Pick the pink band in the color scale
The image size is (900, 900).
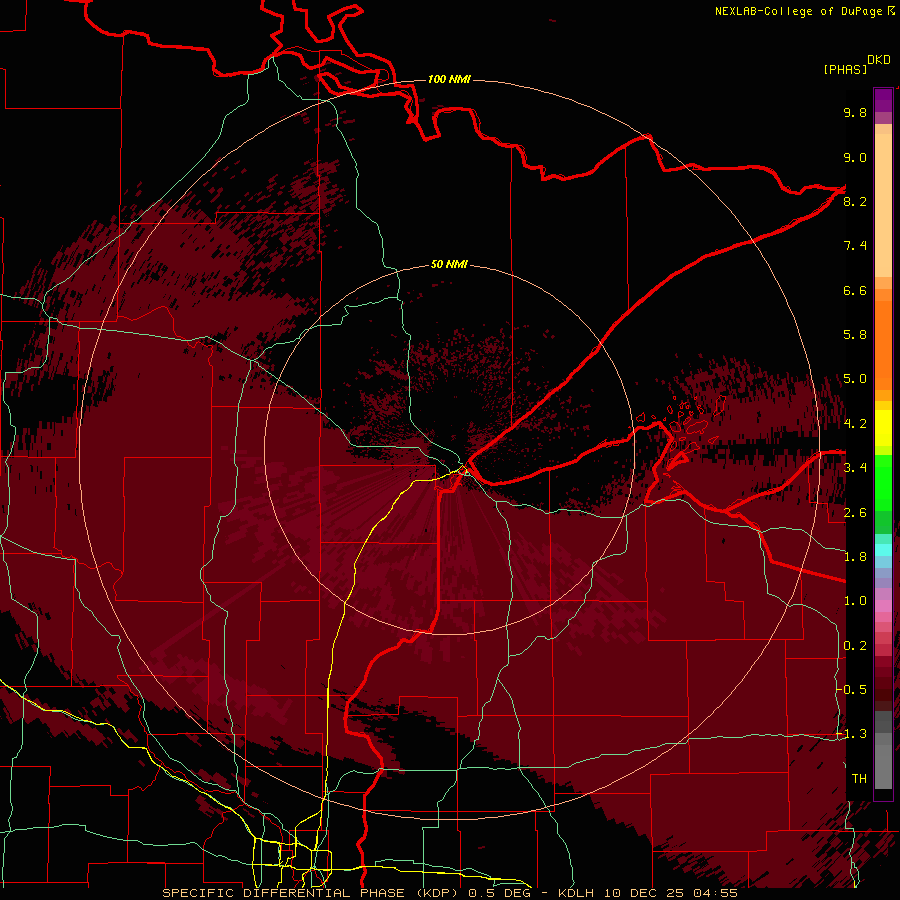click(883, 606)
